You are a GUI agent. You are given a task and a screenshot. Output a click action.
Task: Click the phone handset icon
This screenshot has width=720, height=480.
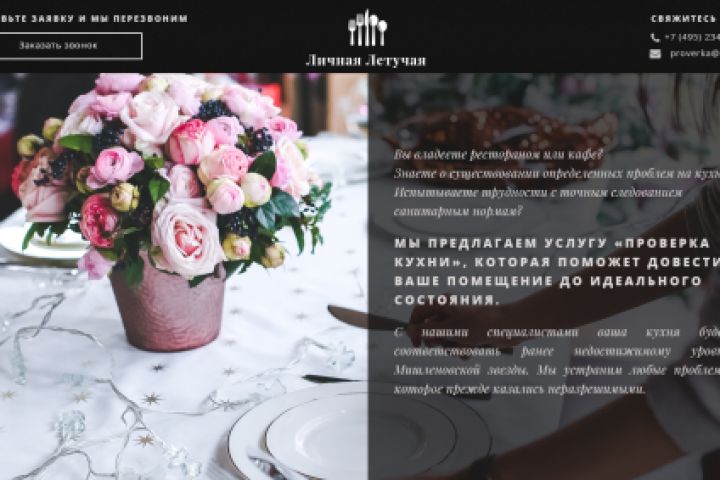pos(655,38)
